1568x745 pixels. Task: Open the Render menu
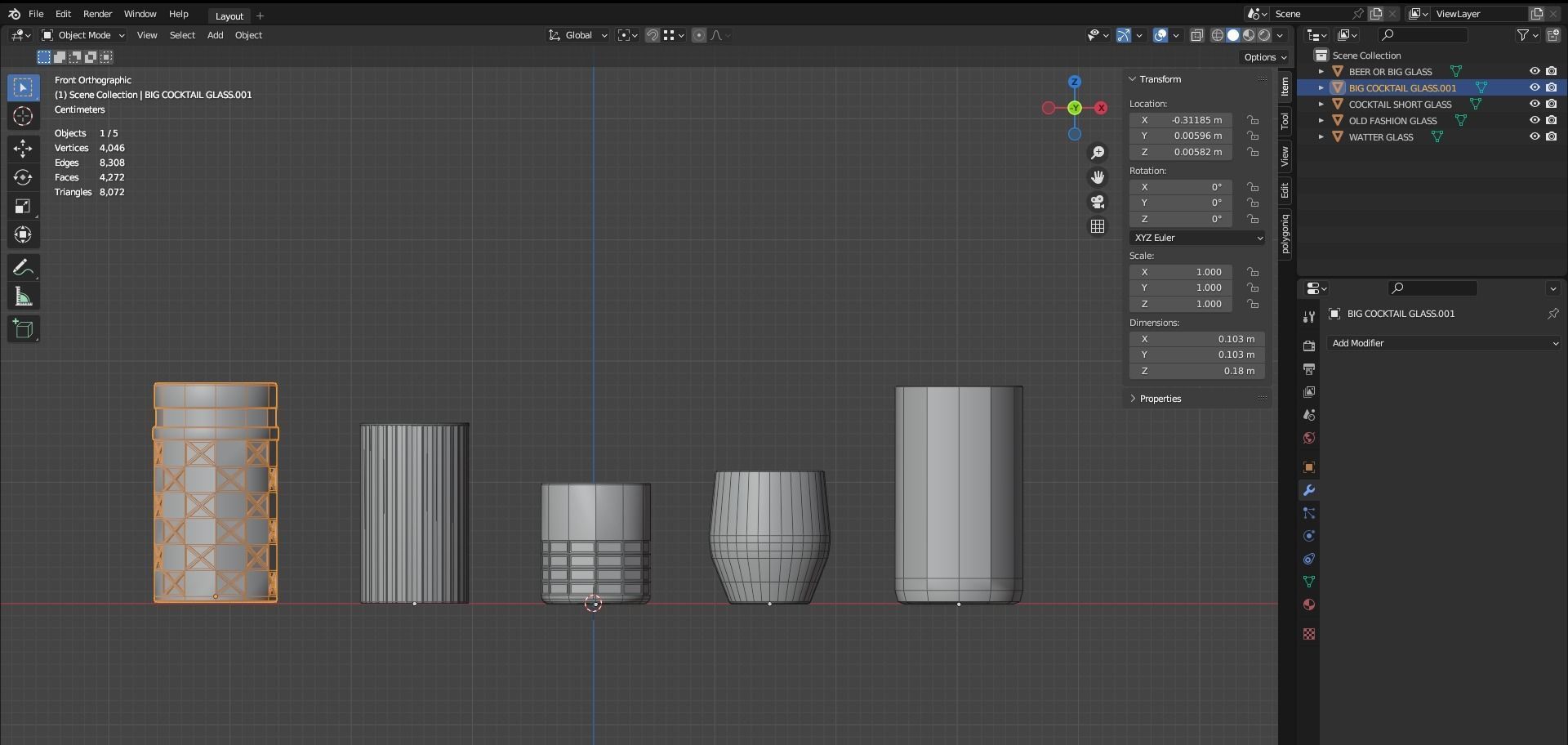(x=97, y=14)
